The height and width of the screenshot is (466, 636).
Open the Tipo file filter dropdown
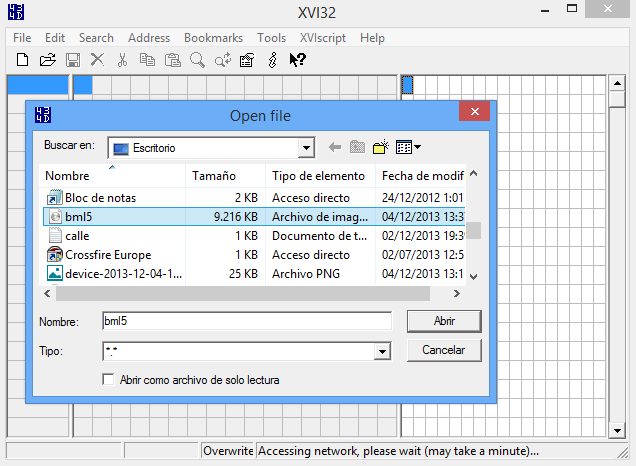pos(381,352)
